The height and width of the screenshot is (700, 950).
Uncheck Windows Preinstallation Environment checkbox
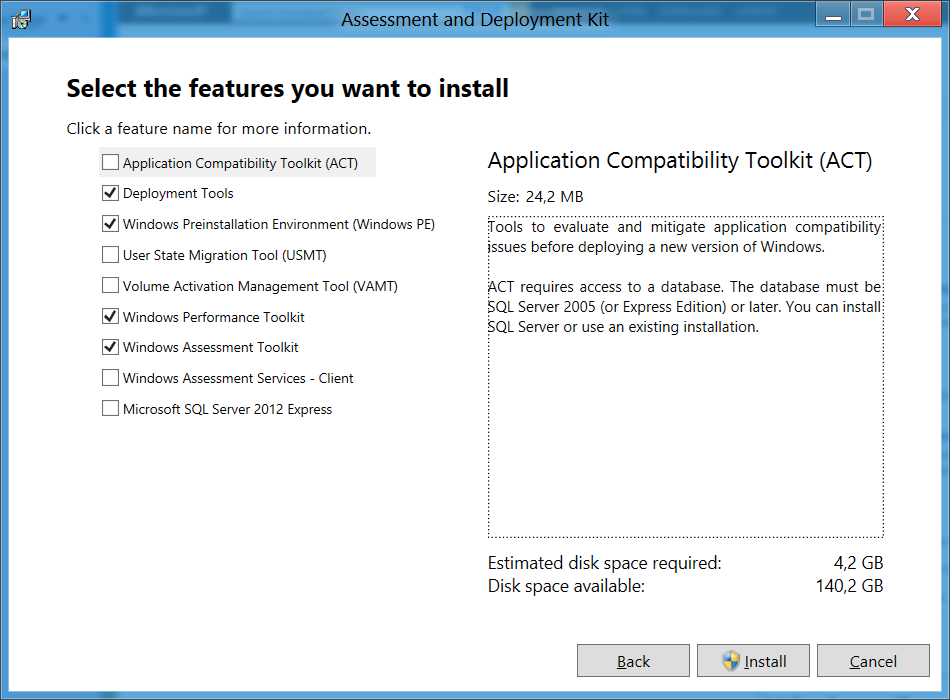click(110, 224)
